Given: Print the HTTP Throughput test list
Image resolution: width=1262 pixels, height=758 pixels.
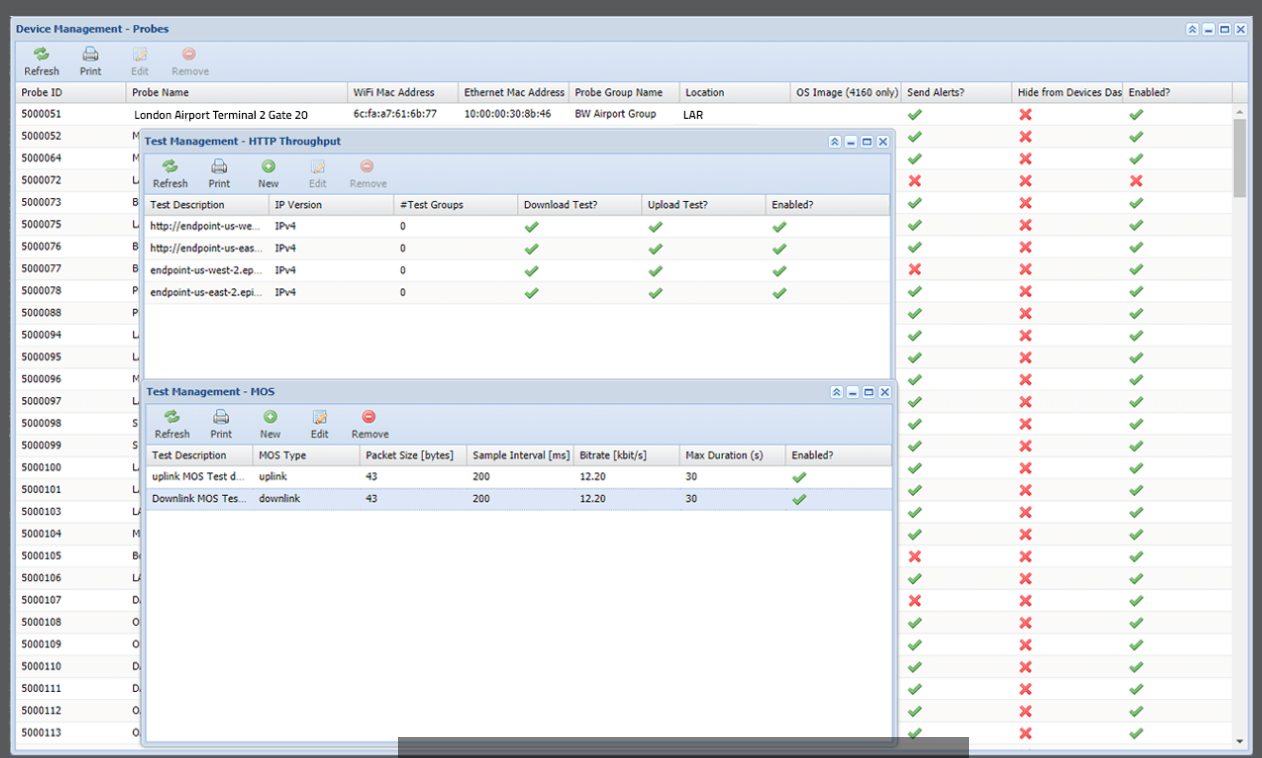Looking at the screenshot, I should [219, 167].
